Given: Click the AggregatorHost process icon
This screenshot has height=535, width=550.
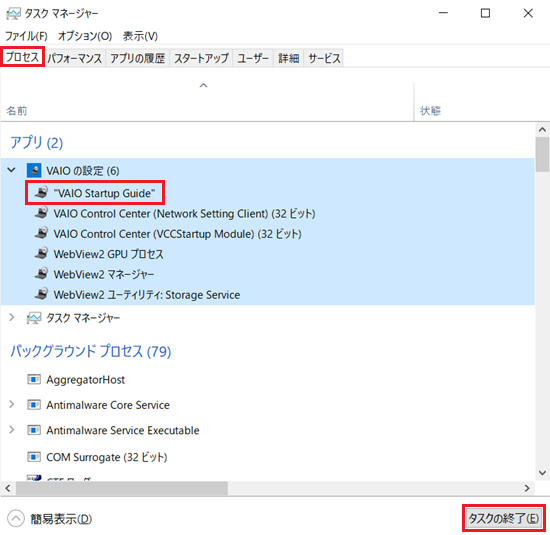Looking at the screenshot, I should tap(34, 380).
